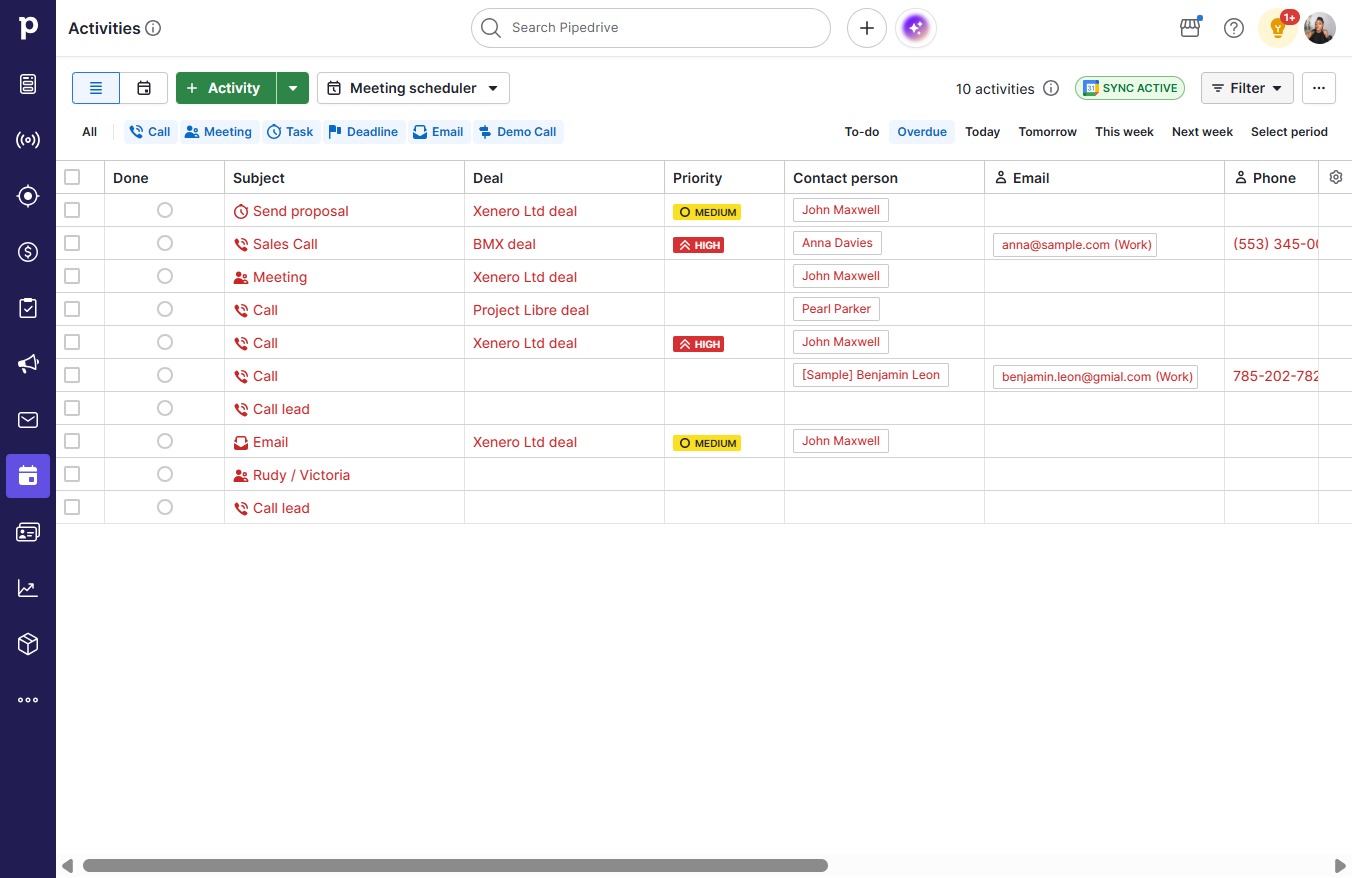Click the left arrow of the horizontal scrollbar

click(67, 865)
